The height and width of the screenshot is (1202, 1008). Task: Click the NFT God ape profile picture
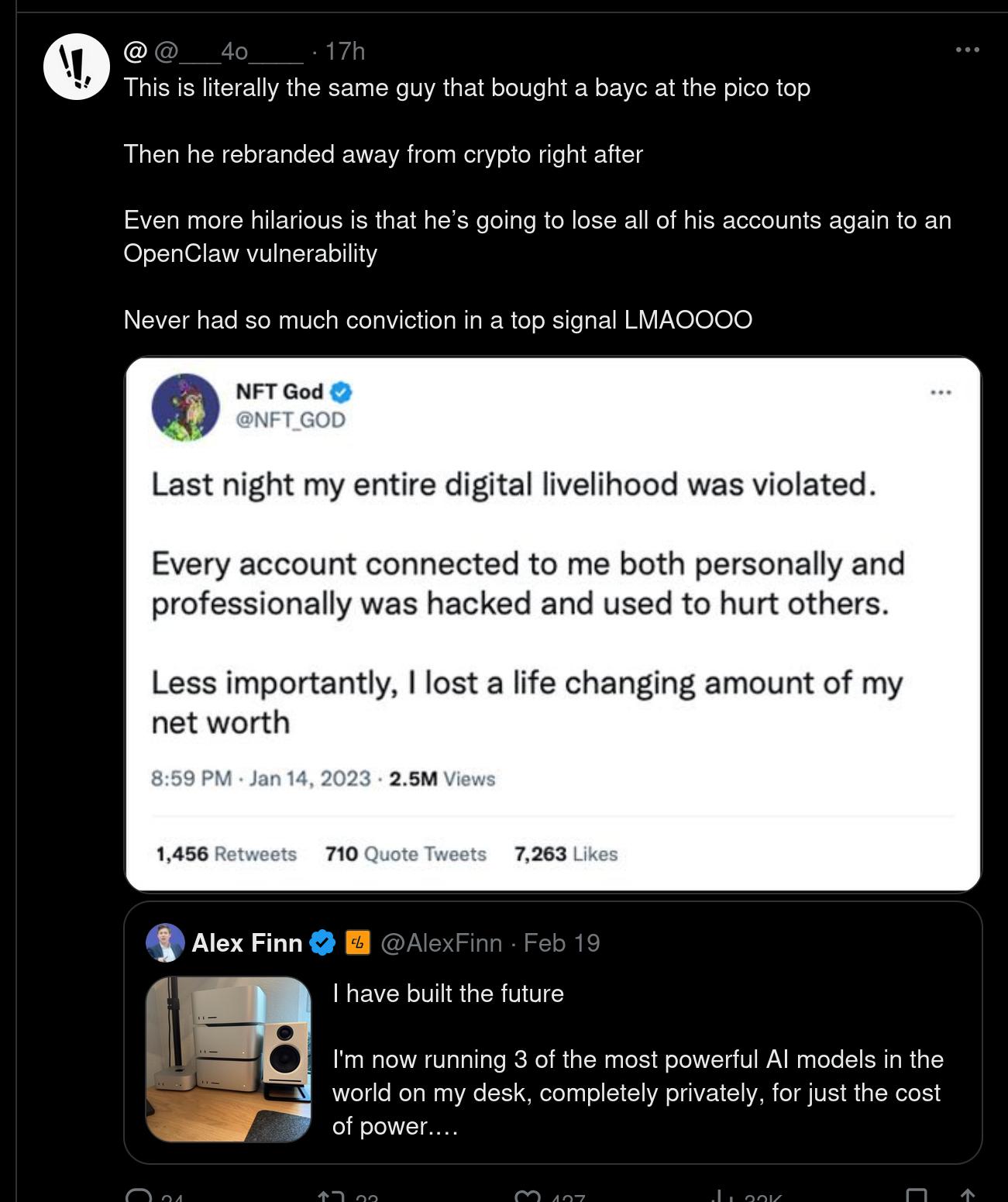[x=186, y=407]
